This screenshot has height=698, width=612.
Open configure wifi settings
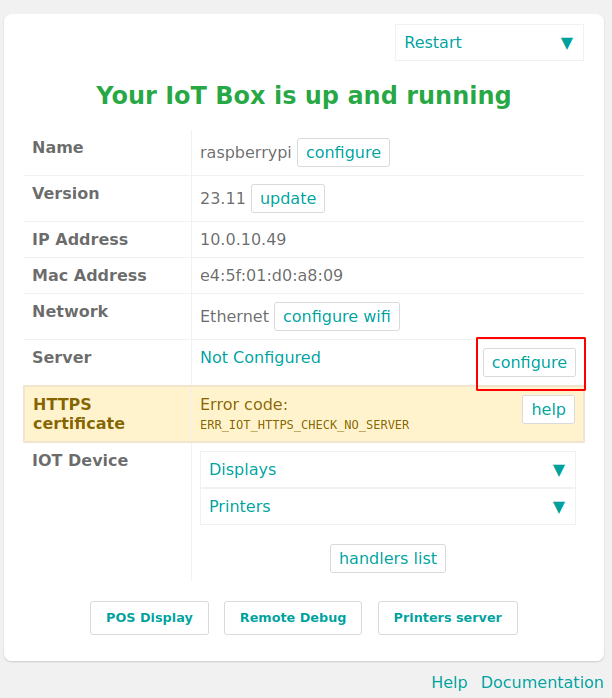tap(337, 317)
